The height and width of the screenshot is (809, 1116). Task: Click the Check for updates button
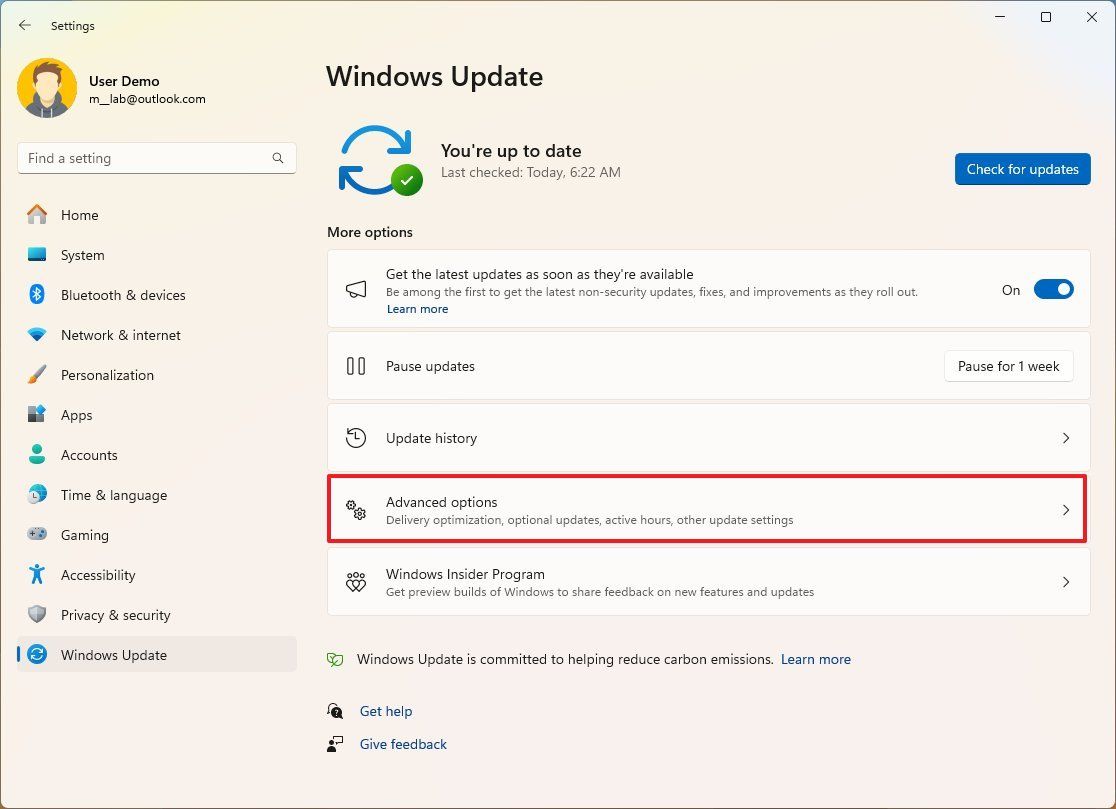tap(1022, 168)
